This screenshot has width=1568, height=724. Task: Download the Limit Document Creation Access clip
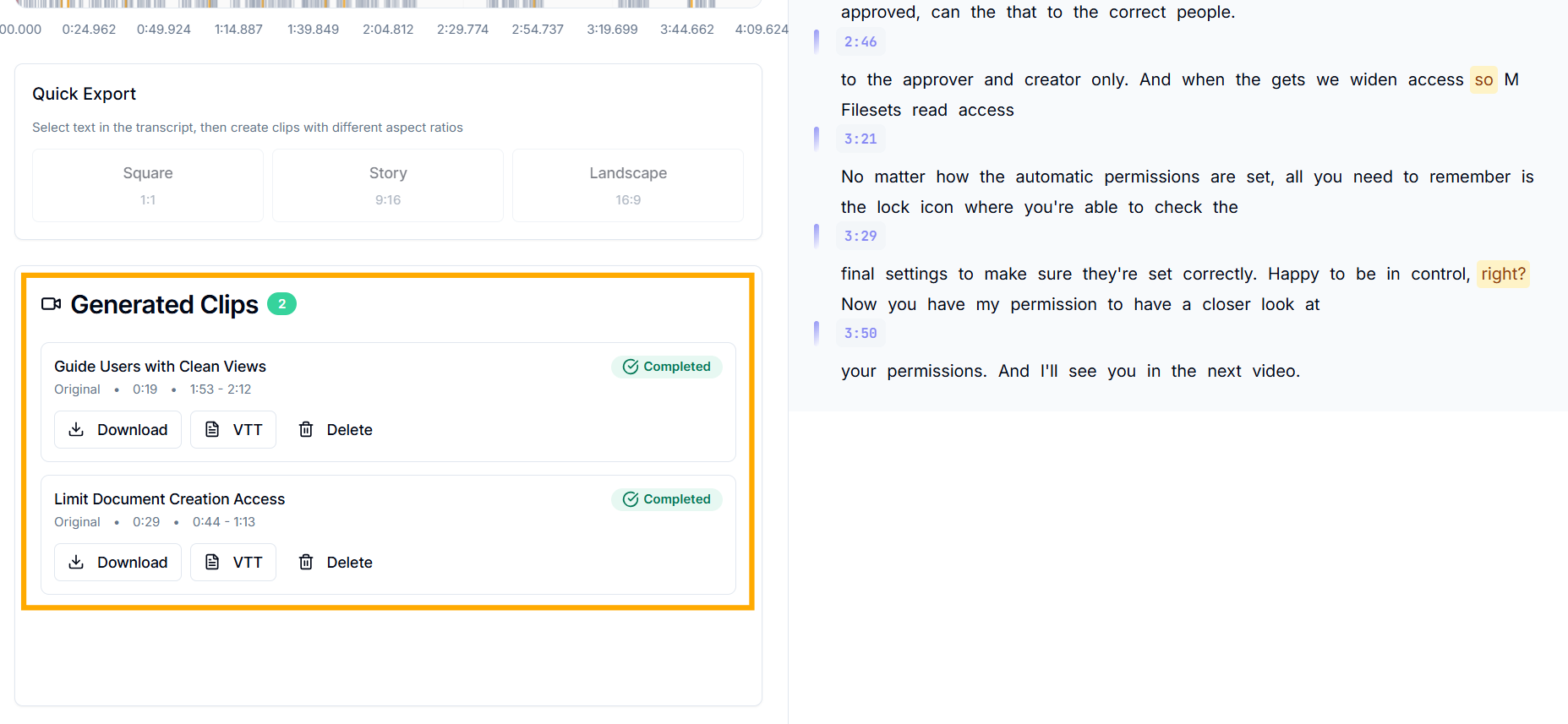pos(117,563)
